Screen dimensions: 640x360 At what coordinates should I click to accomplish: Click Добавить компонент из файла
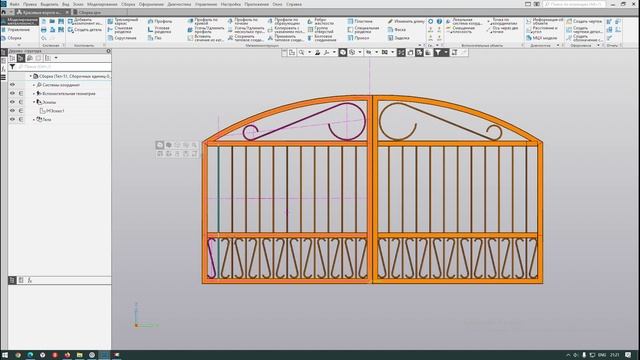click(85, 21)
